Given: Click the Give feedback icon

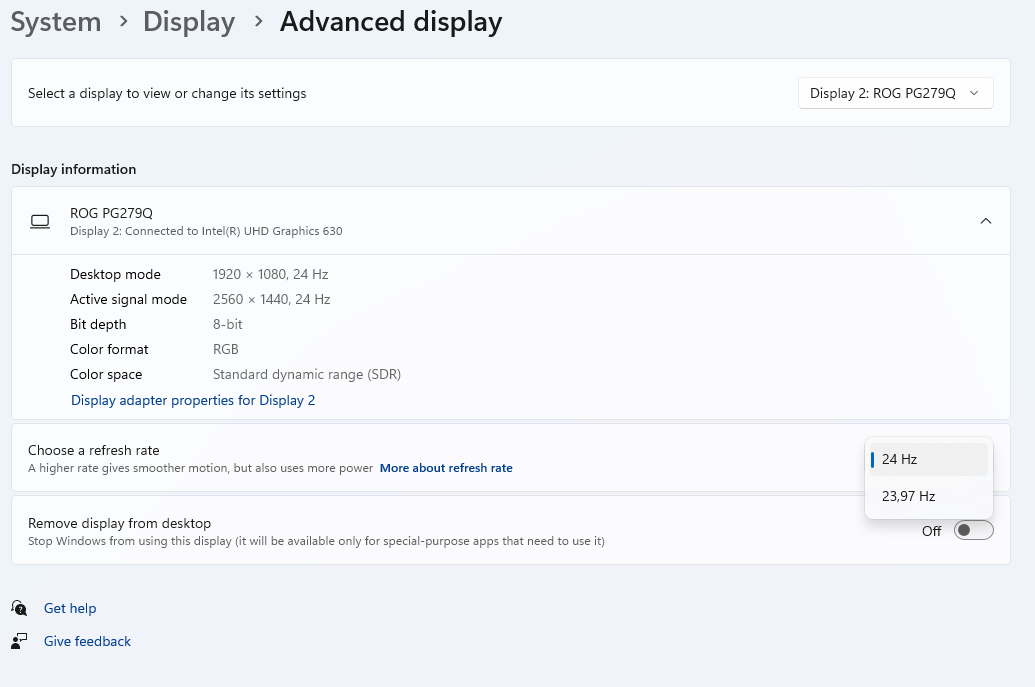Looking at the screenshot, I should coord(19,641).
